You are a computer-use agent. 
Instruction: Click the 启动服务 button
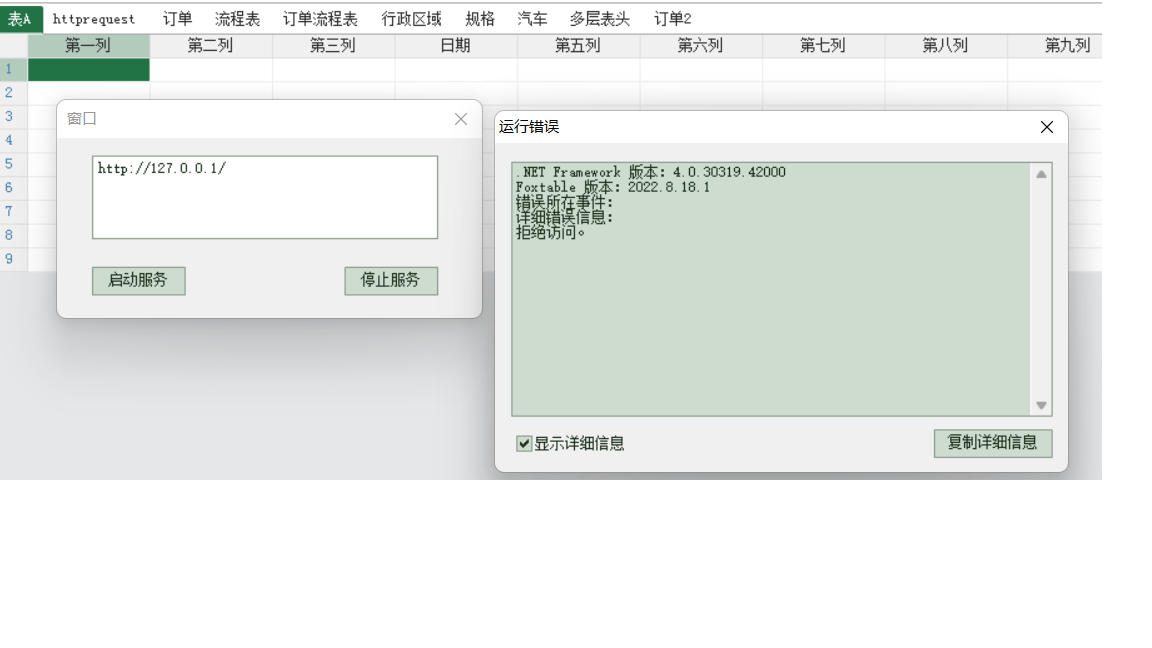[138, 281]
